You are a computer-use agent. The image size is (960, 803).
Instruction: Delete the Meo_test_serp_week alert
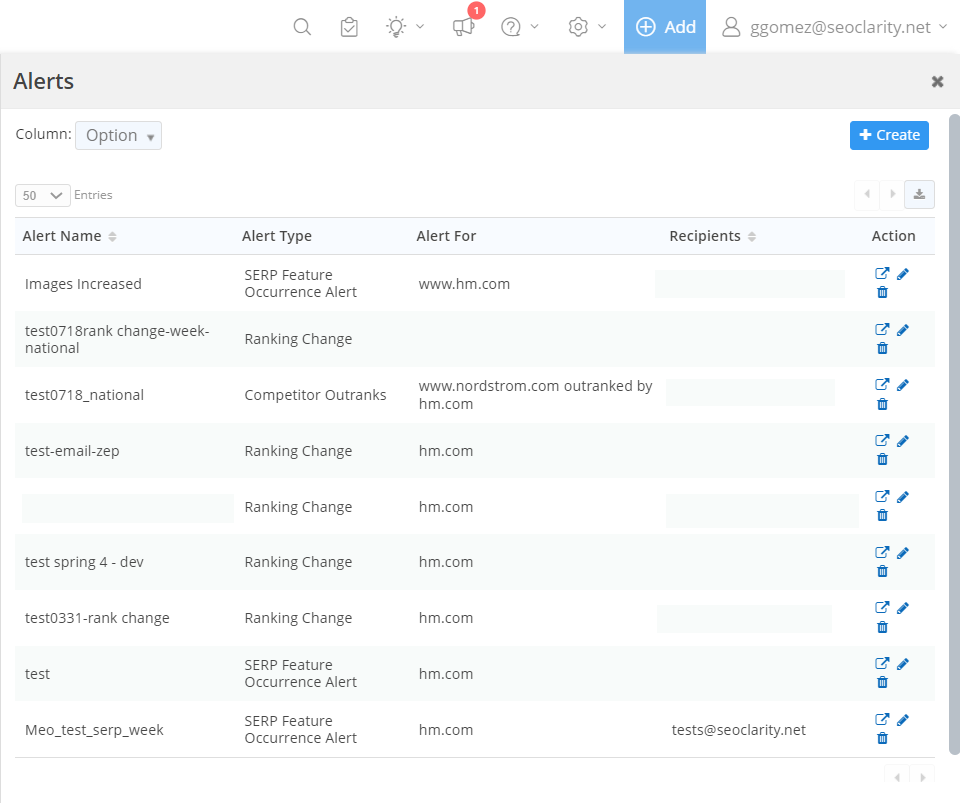tap(882, 738)
